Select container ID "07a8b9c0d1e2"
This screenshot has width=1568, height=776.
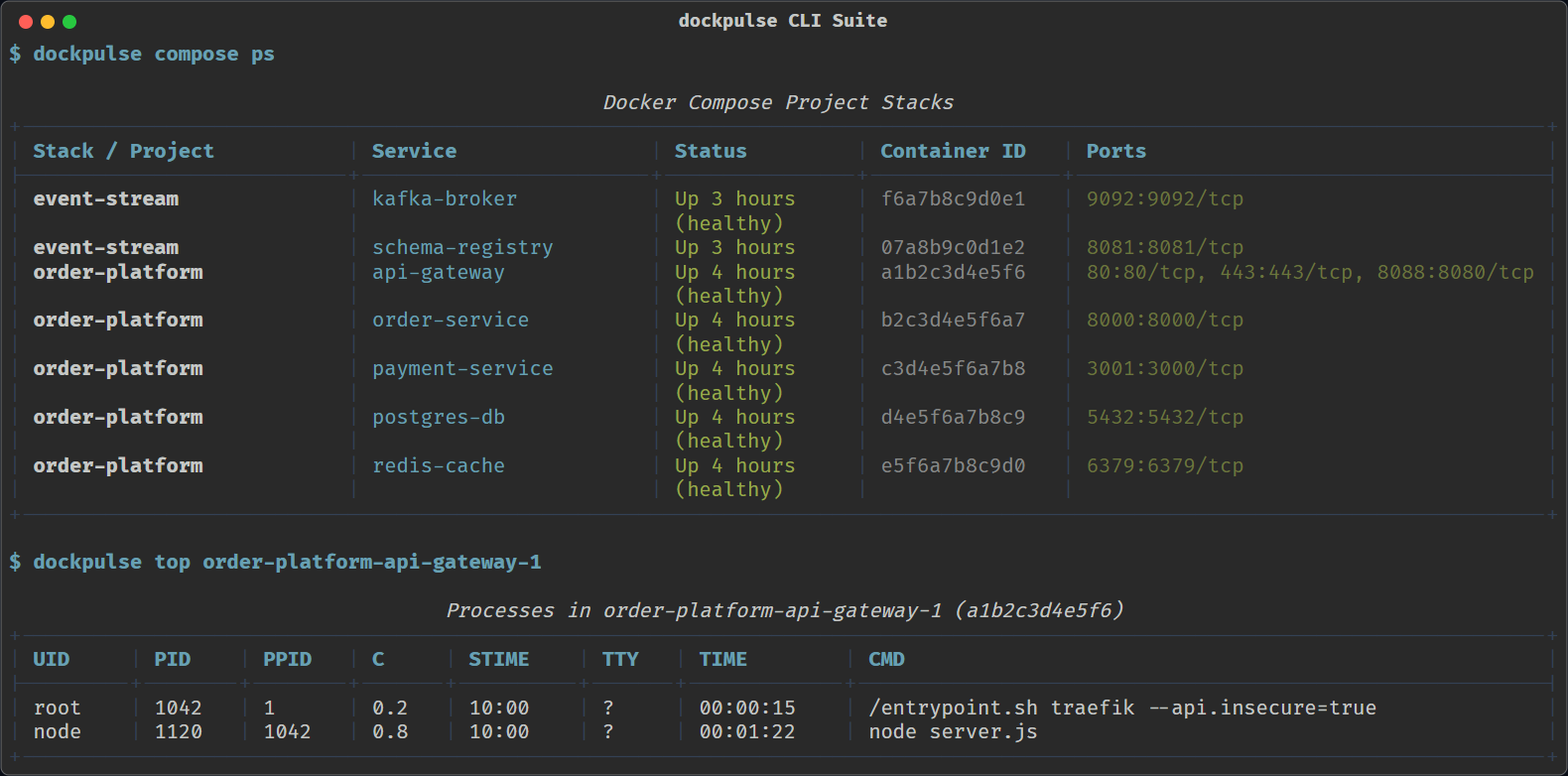(953, 248)
